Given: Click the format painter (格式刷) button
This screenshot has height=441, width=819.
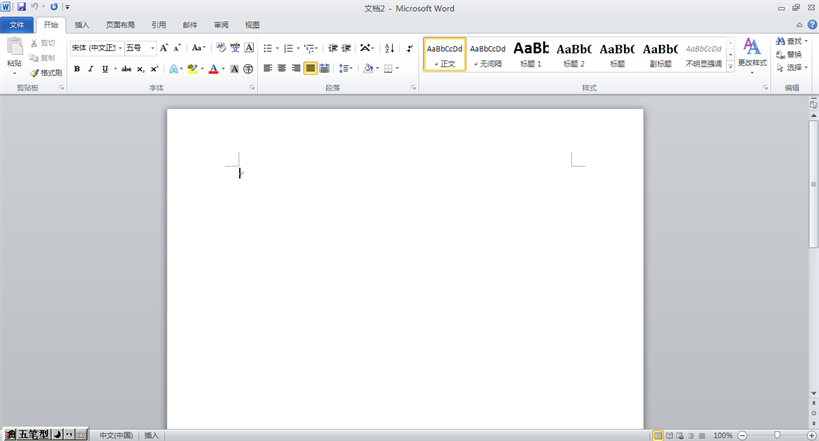Looking at the screenshot, I should click(x=46, y=73).
